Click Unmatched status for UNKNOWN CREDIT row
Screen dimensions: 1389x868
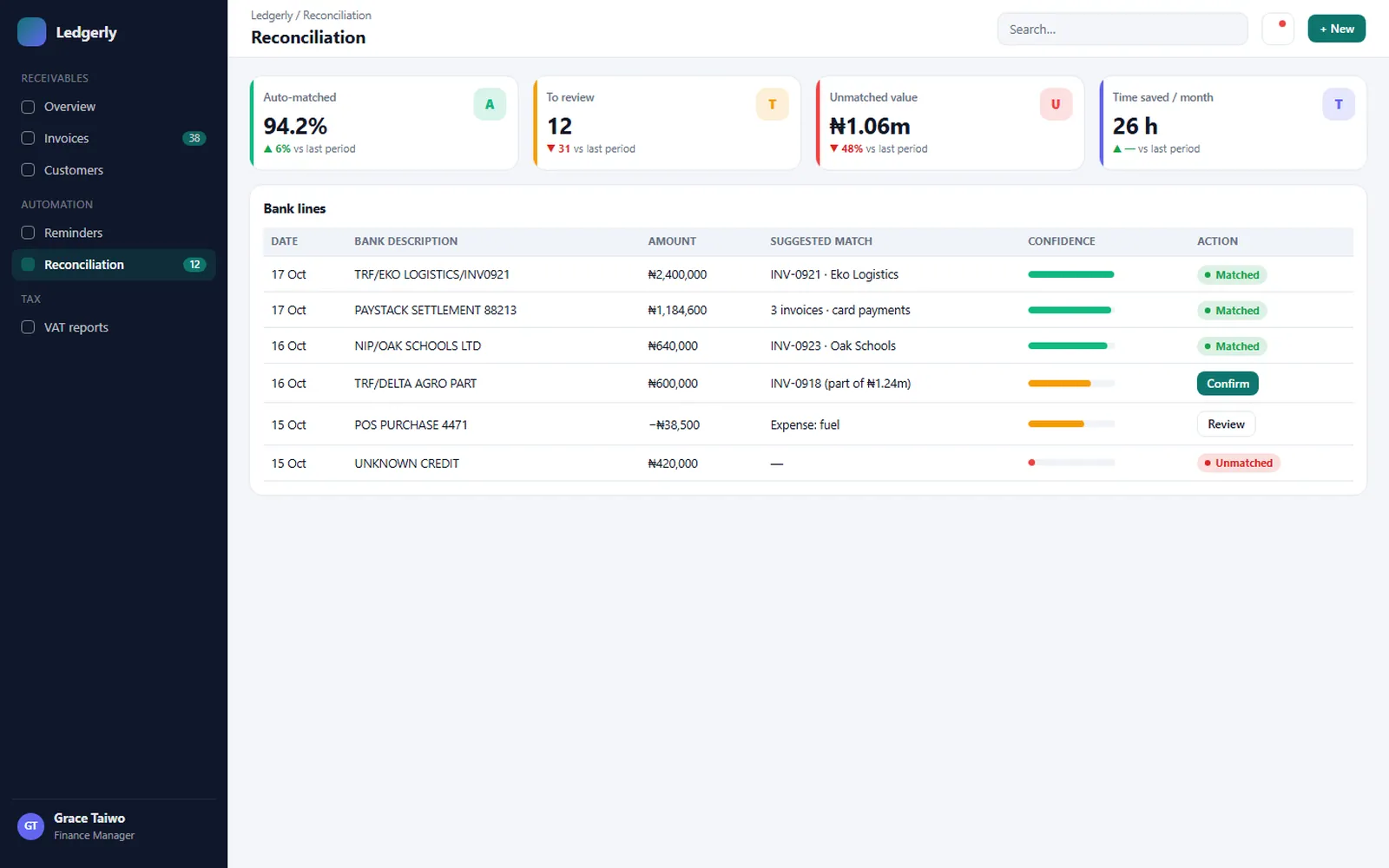pyautogui.click(x=1239, y=464)
